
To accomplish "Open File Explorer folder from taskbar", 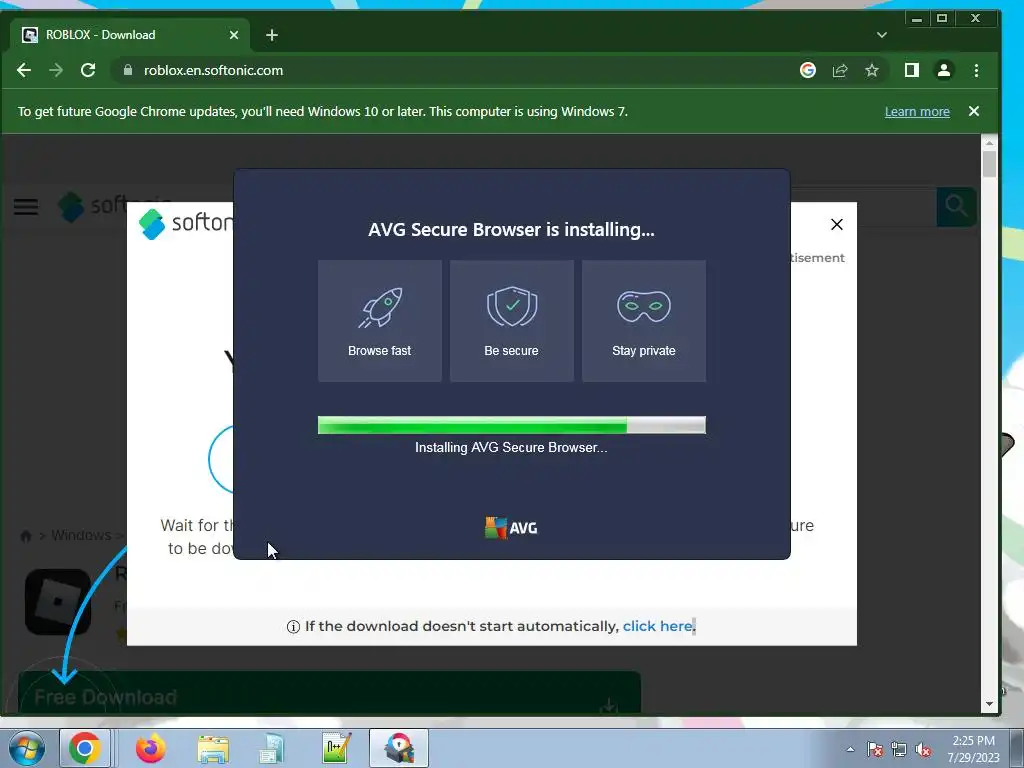I will (x=214, y=749).
